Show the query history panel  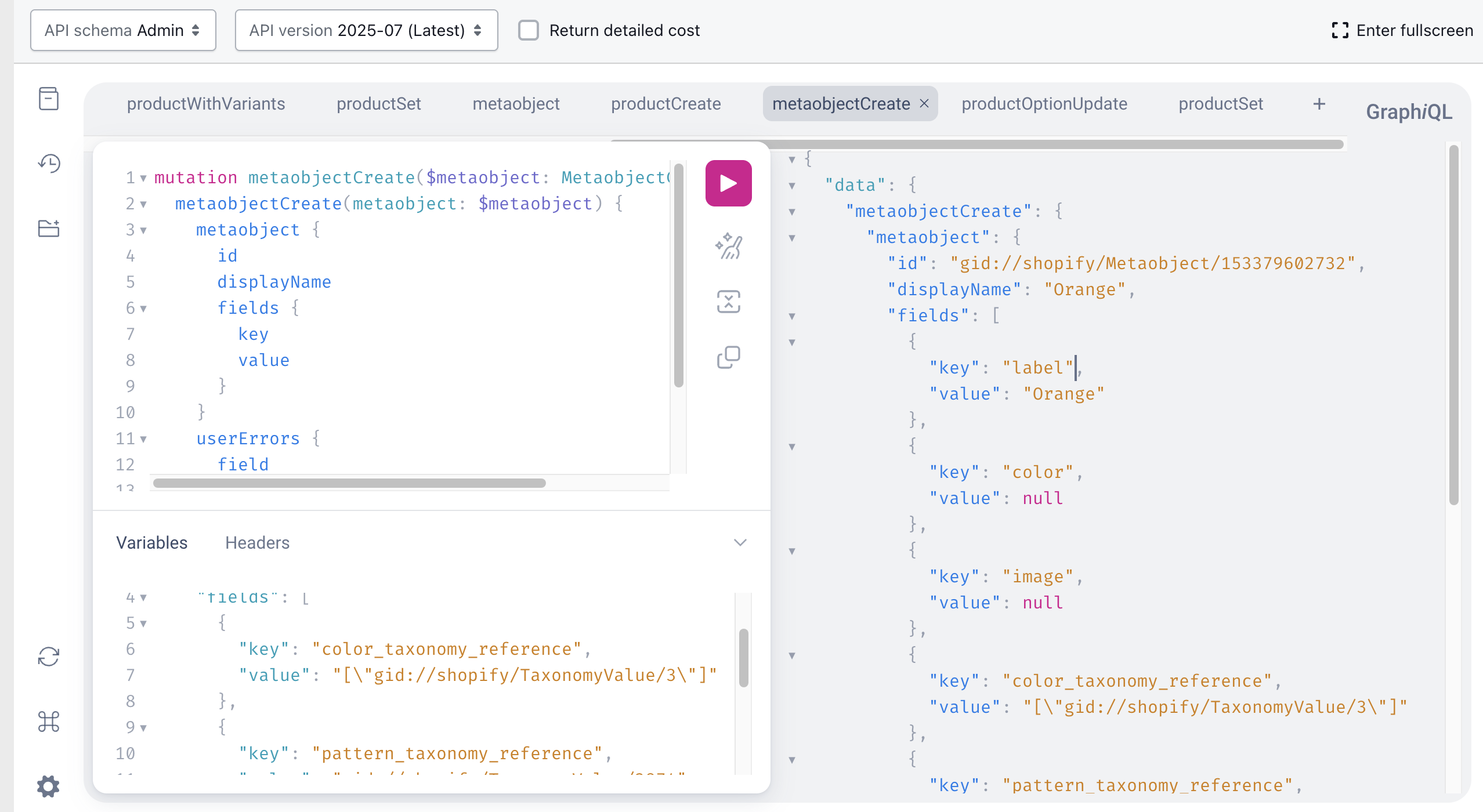coord(49,164)
